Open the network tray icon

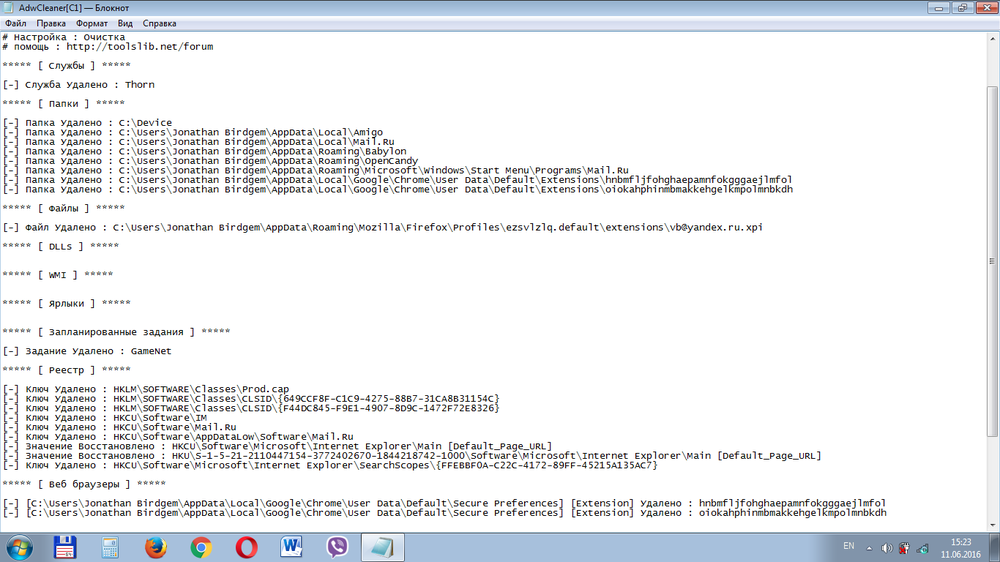(x=923, y=549)
